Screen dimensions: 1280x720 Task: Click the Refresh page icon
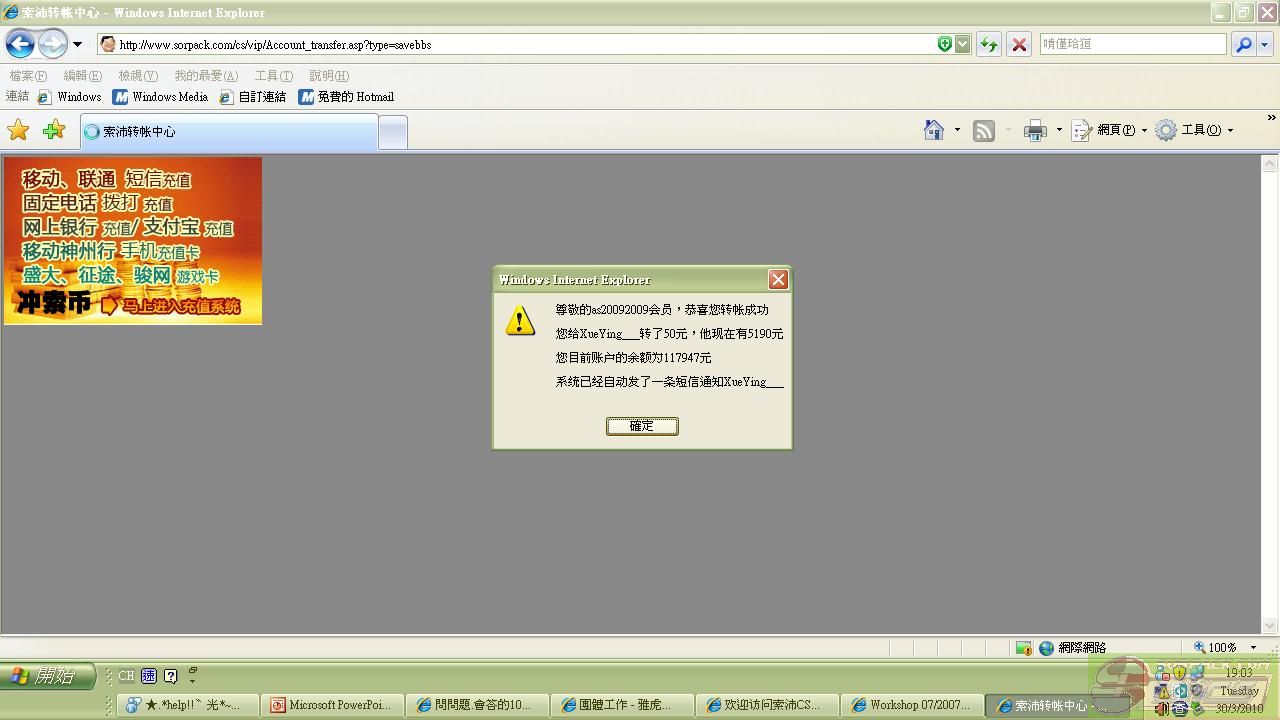988,44
